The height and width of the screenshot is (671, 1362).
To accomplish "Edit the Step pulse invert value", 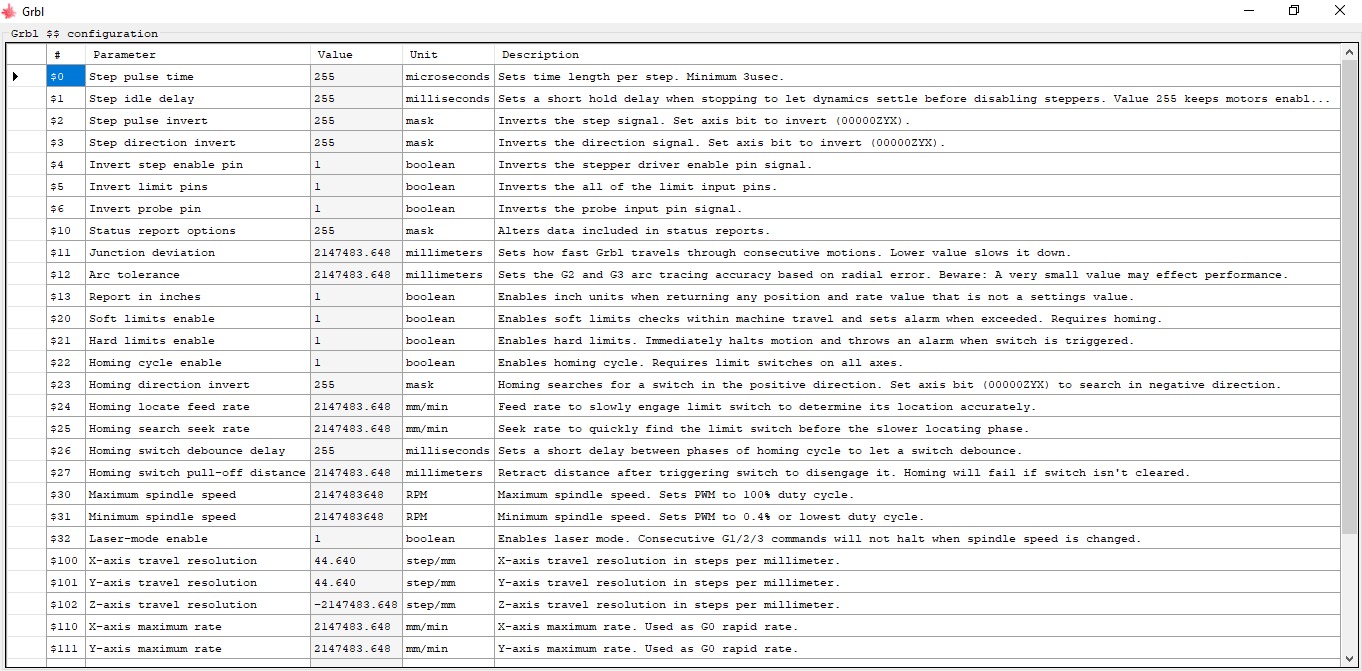I will pos(356,121).
